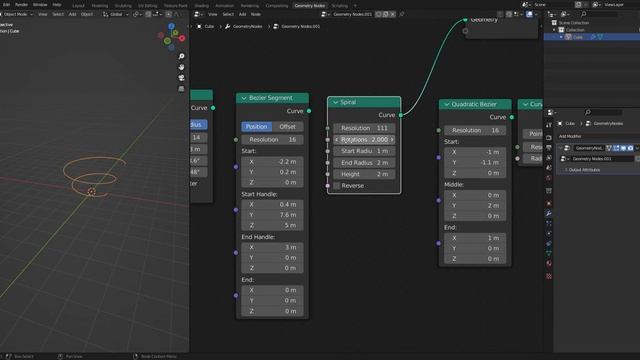640x360 pixels.
Task: Click the Rotations 2.000 field in Spiral
Action: click(364, 140)
